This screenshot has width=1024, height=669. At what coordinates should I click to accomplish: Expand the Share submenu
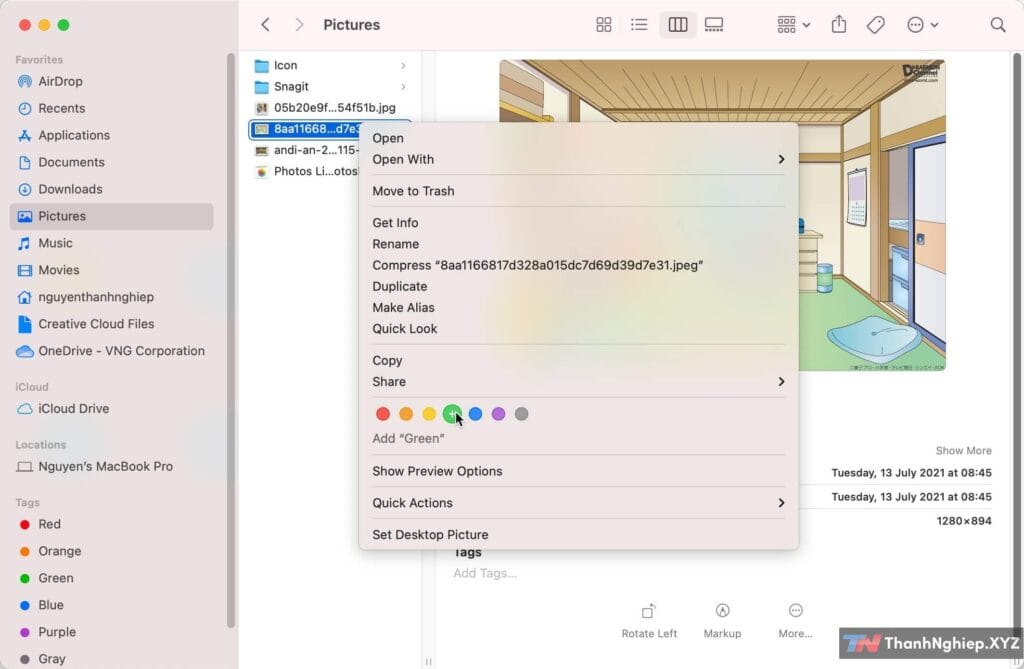579,382
